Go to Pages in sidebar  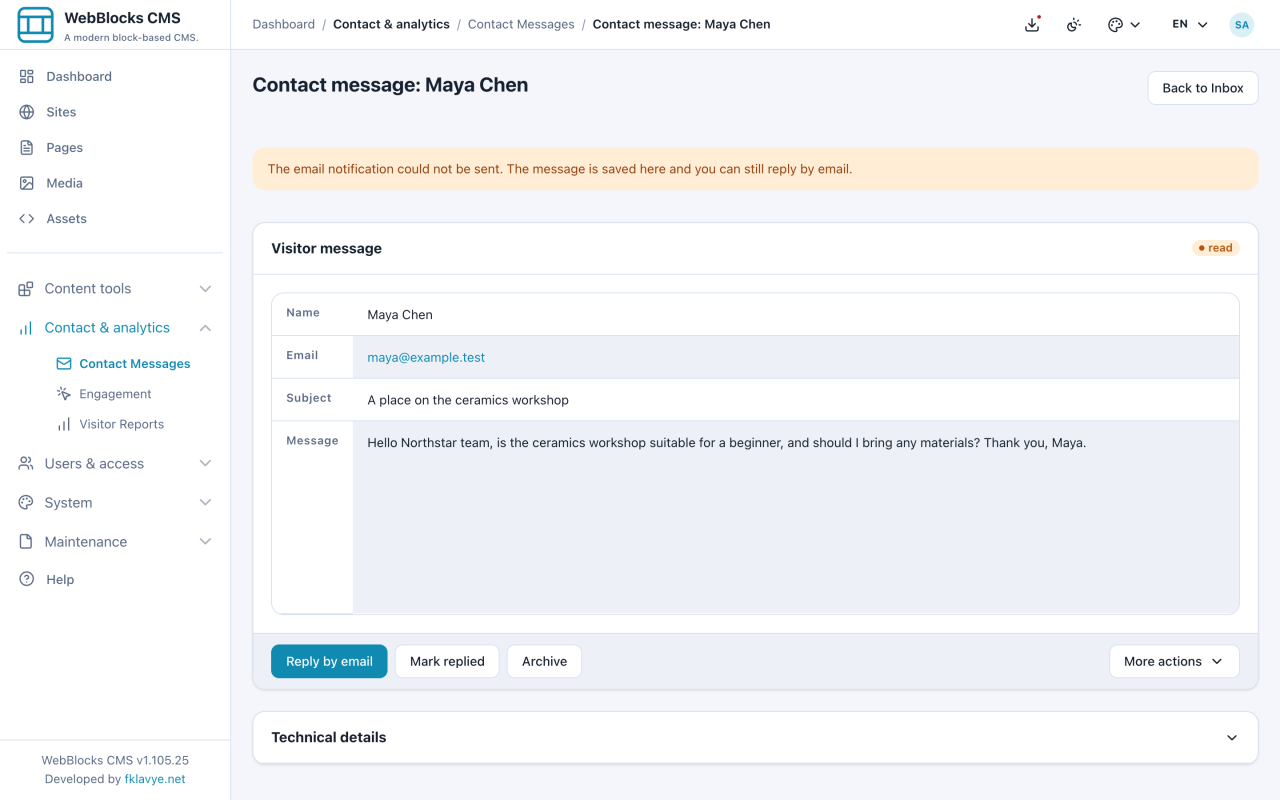(115, 147)
